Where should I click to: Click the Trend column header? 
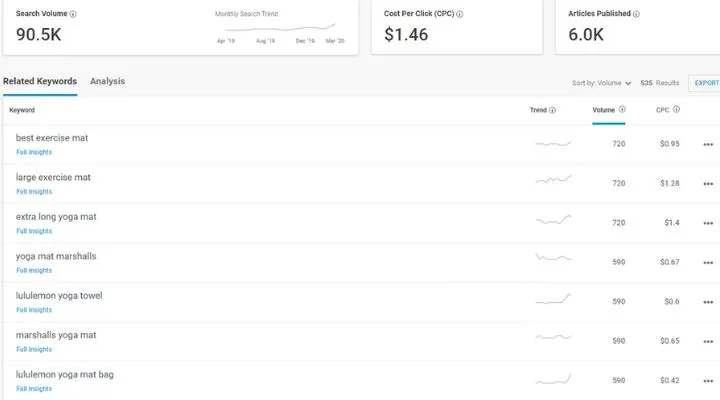[x=538, y=110]
